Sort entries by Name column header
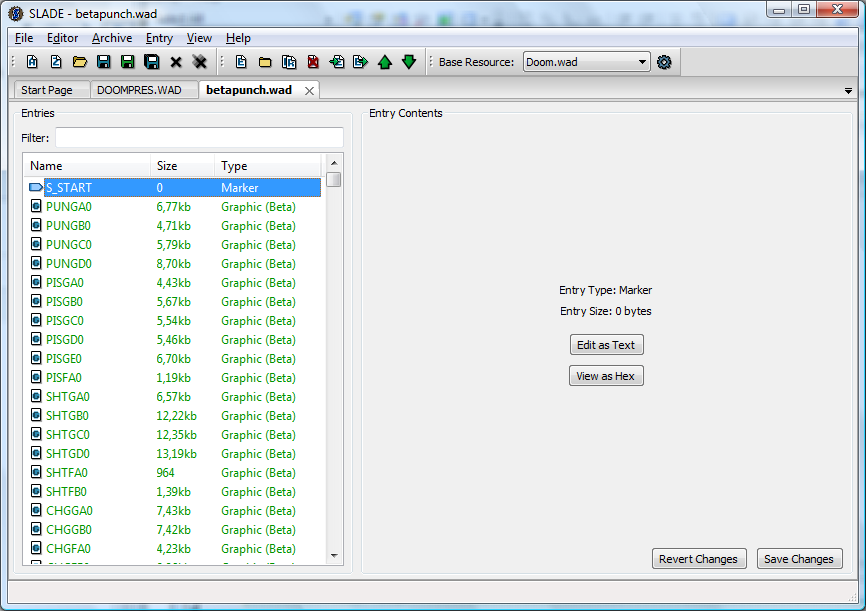 (x=87, y=166)
